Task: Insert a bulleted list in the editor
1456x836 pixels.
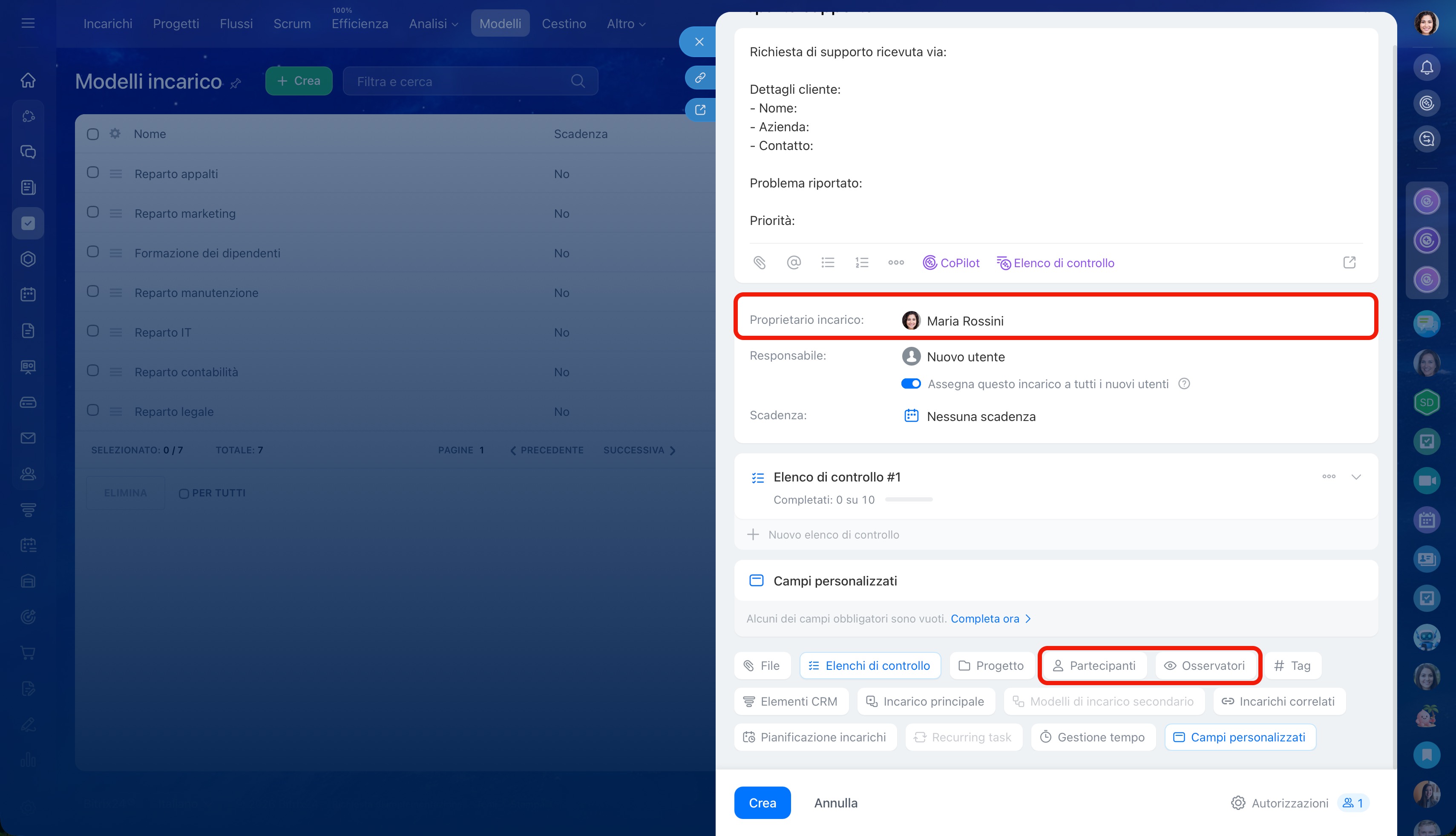Action: click(x=828, y=262)
